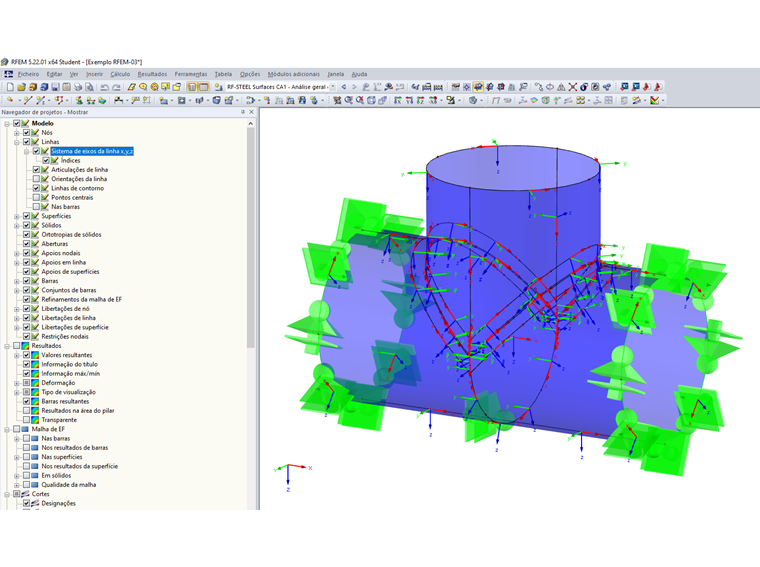Expand the Apoios nodais tree node
The width and height of the screenshot is (760, 567).
(x=17, y=253)
